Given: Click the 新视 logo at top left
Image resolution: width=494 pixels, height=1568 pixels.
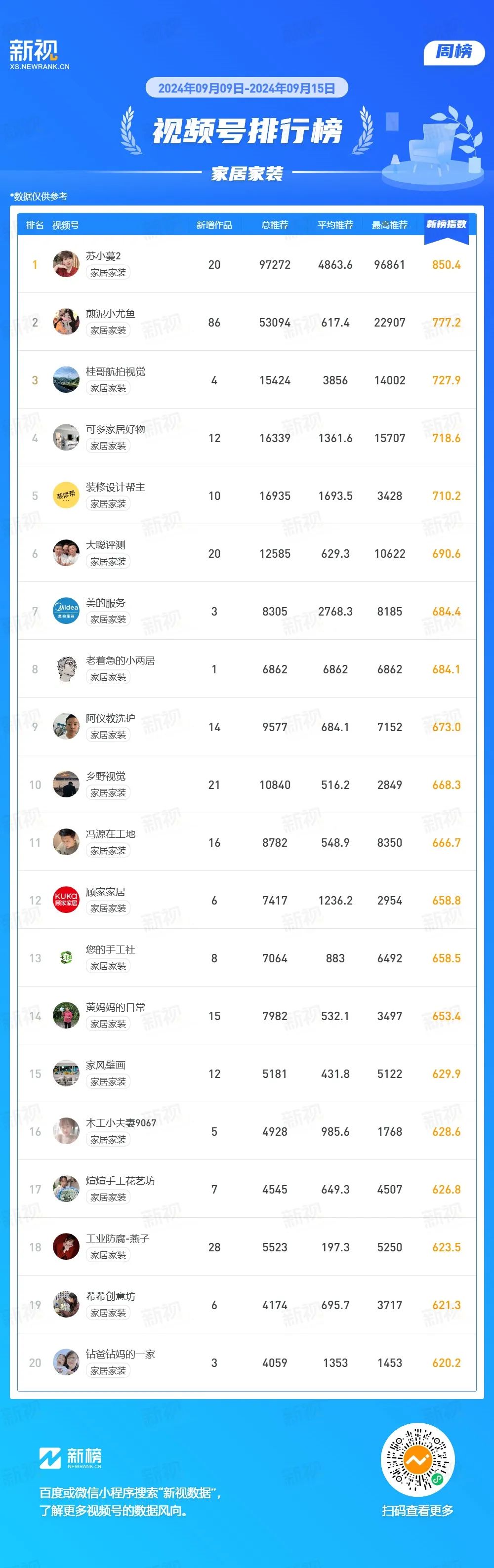Looking at the screenshot, I should [40, 55].
